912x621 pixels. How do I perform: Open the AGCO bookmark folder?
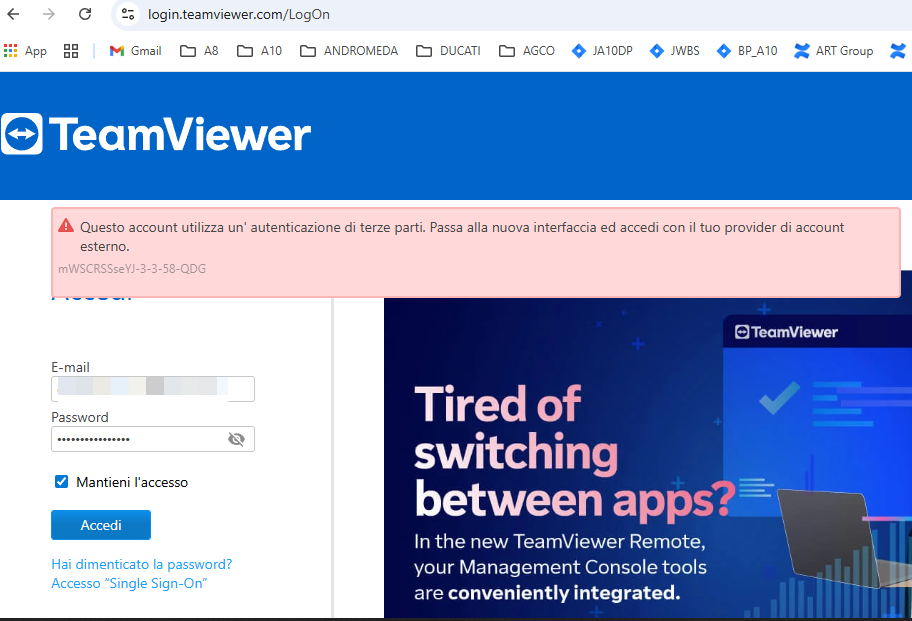pos(527,51)
